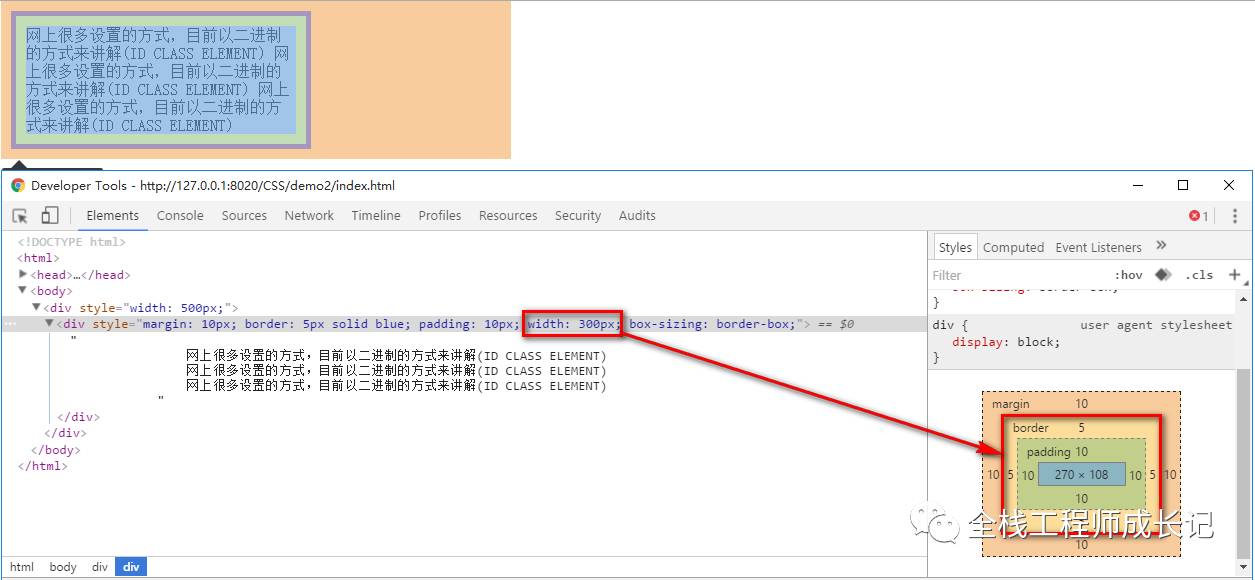This screenshot has width=1255, height=580.
Task: Click the rendered Chinese text box in page
Action: click(x=160, y=80)
